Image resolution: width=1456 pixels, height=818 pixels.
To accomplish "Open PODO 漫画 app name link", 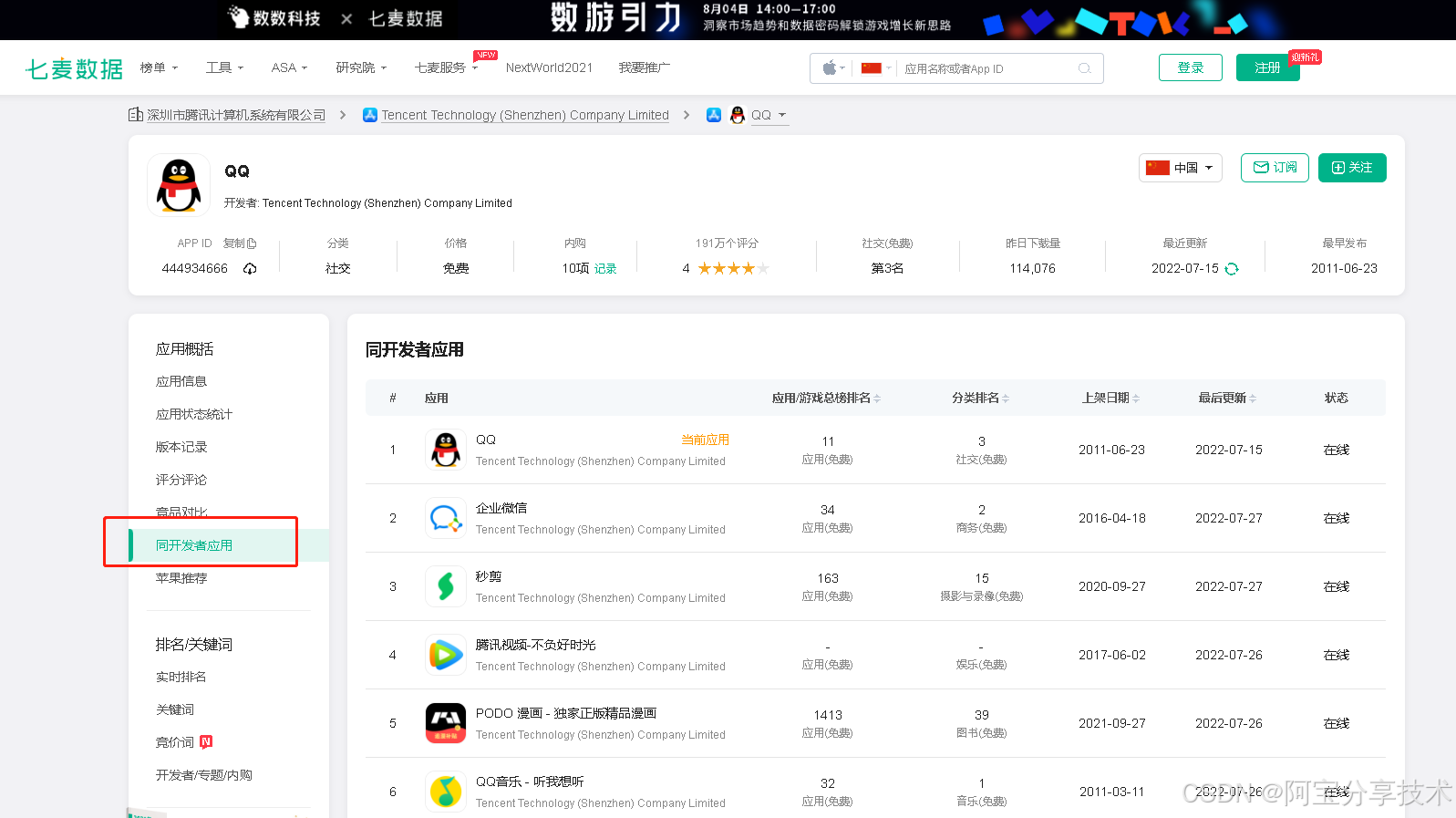I will (566, 713).
